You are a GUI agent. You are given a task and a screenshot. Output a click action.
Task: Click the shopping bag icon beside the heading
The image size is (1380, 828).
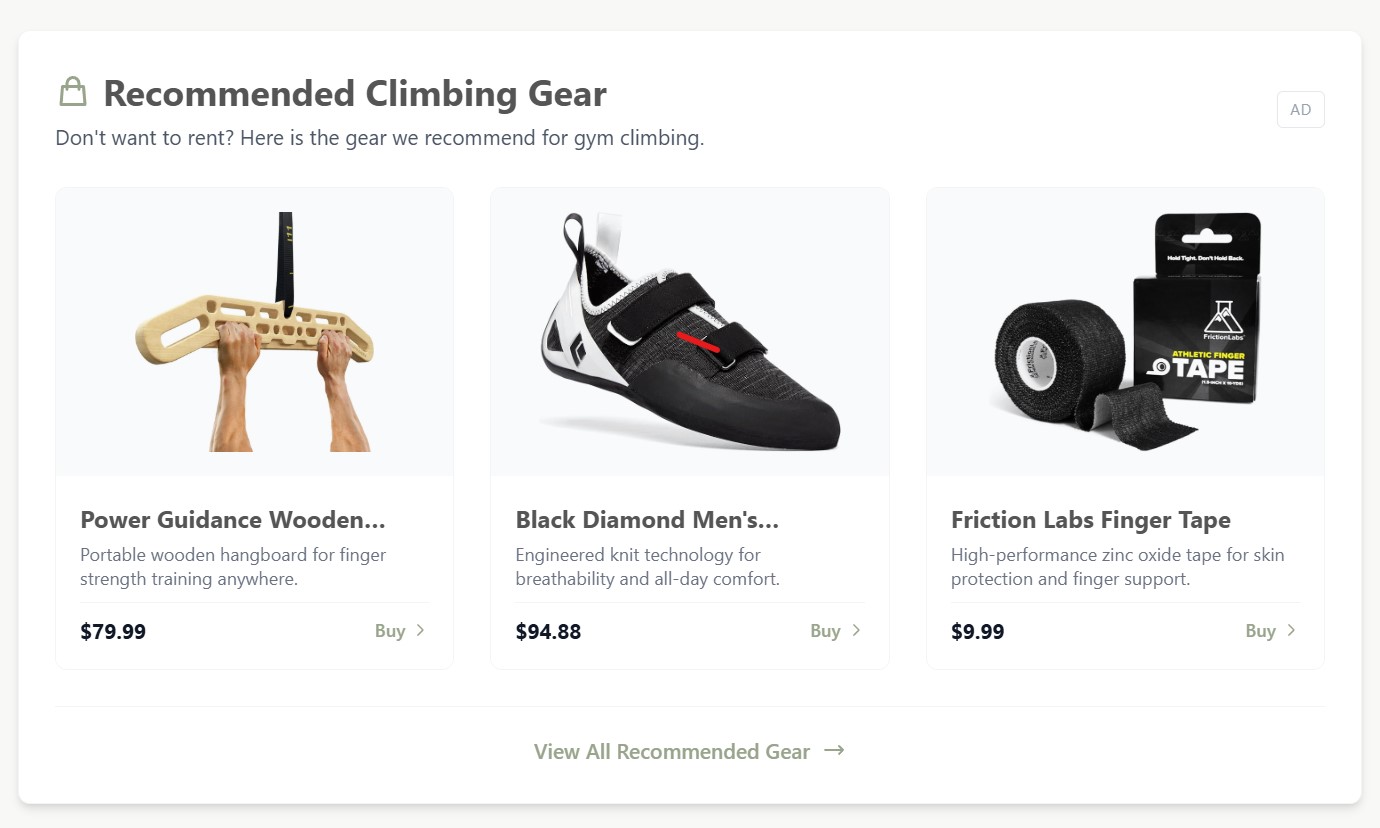click(71, 90)
